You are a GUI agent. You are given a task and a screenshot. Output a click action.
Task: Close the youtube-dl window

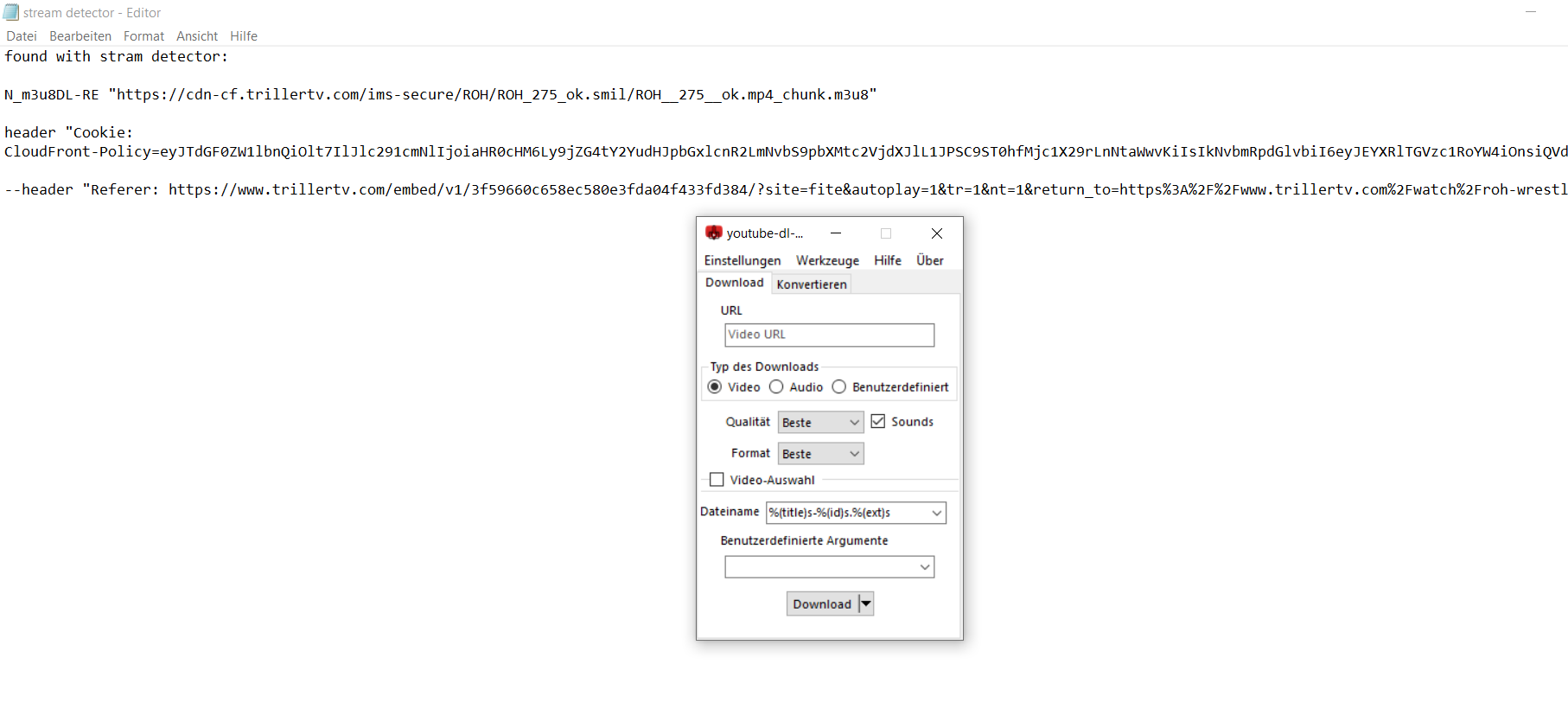click(x=937, y=233)
